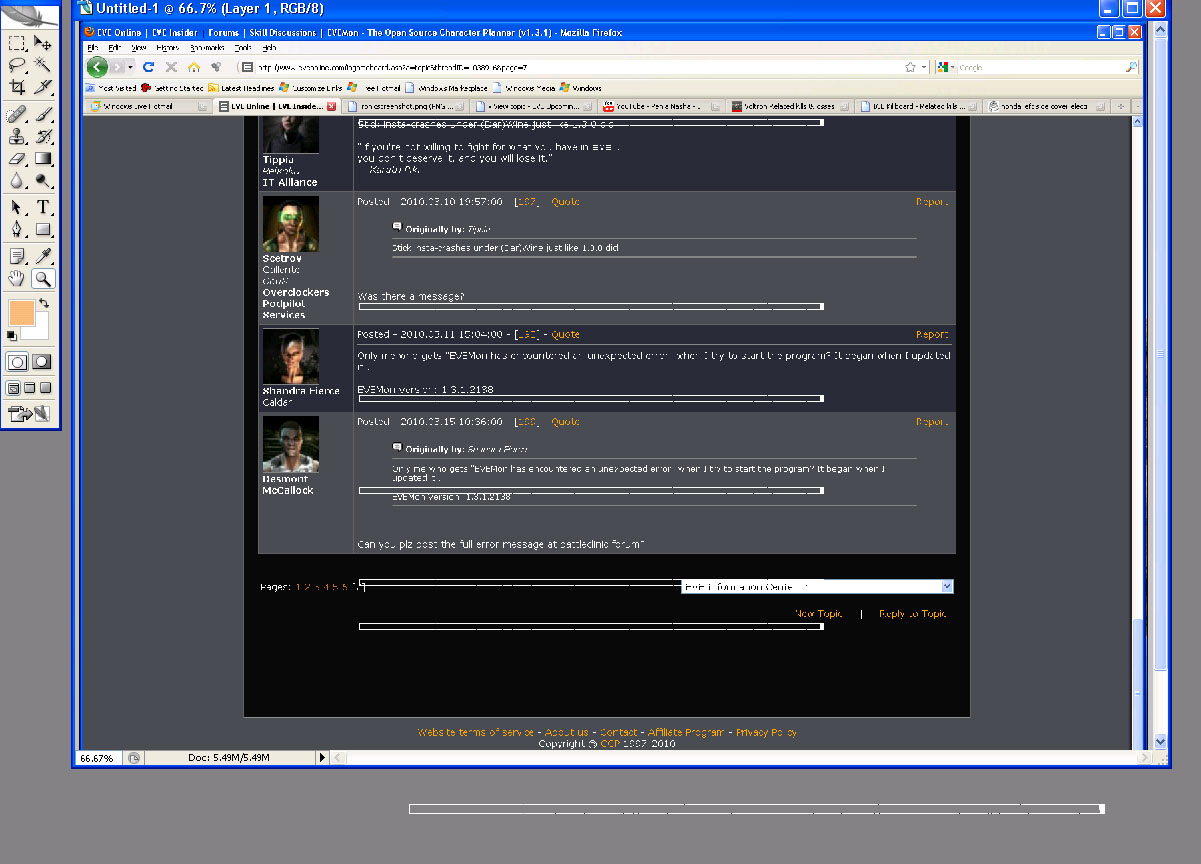Select the Rectangular Marquee tool
1201x864 pixels.
click(x=17, y=43)
